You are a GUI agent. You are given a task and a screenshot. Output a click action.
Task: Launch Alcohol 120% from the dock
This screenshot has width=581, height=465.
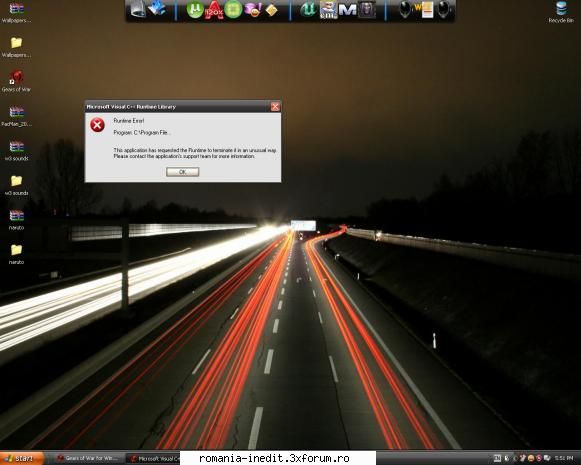(214, 10)
